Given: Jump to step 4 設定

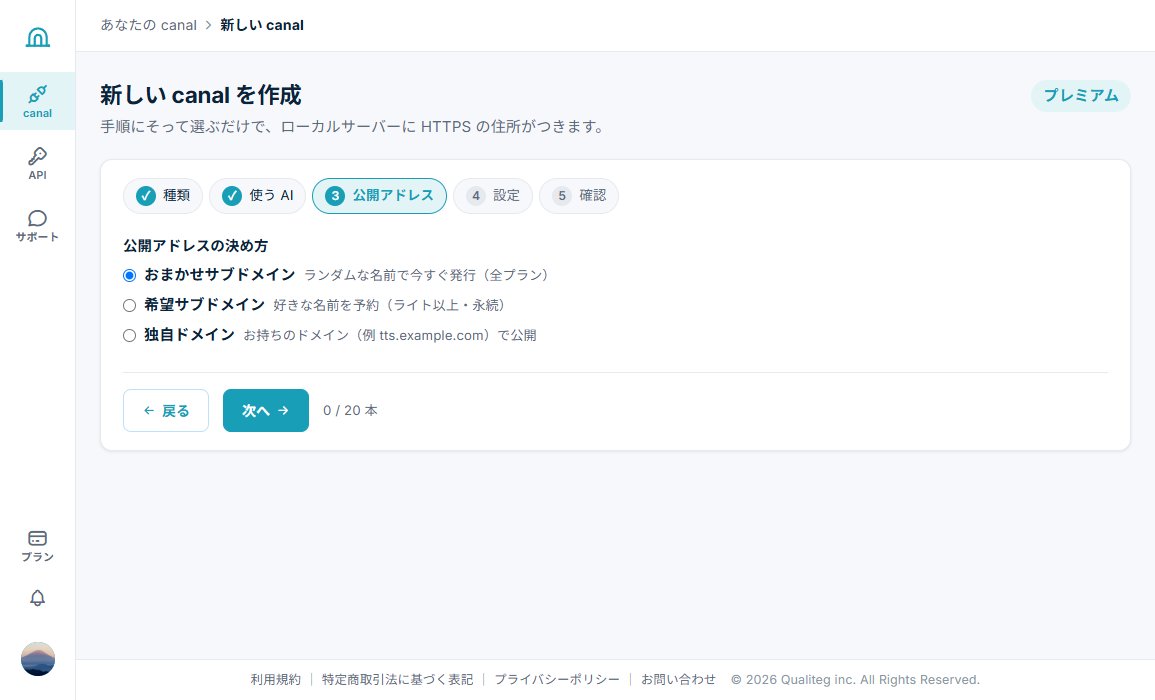Looking at the screenshot, I should pos(493,195).
